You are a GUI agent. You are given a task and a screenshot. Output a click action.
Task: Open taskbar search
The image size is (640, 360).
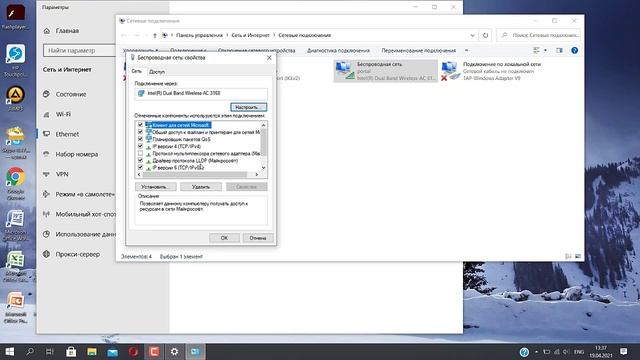tap(30, 351)
